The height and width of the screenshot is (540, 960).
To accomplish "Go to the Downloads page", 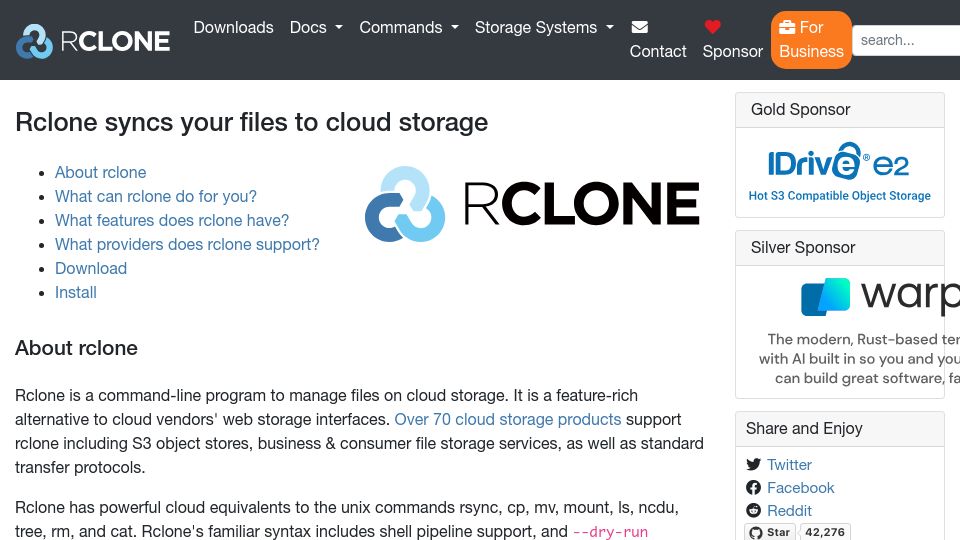I will click(x=233, y=28).
